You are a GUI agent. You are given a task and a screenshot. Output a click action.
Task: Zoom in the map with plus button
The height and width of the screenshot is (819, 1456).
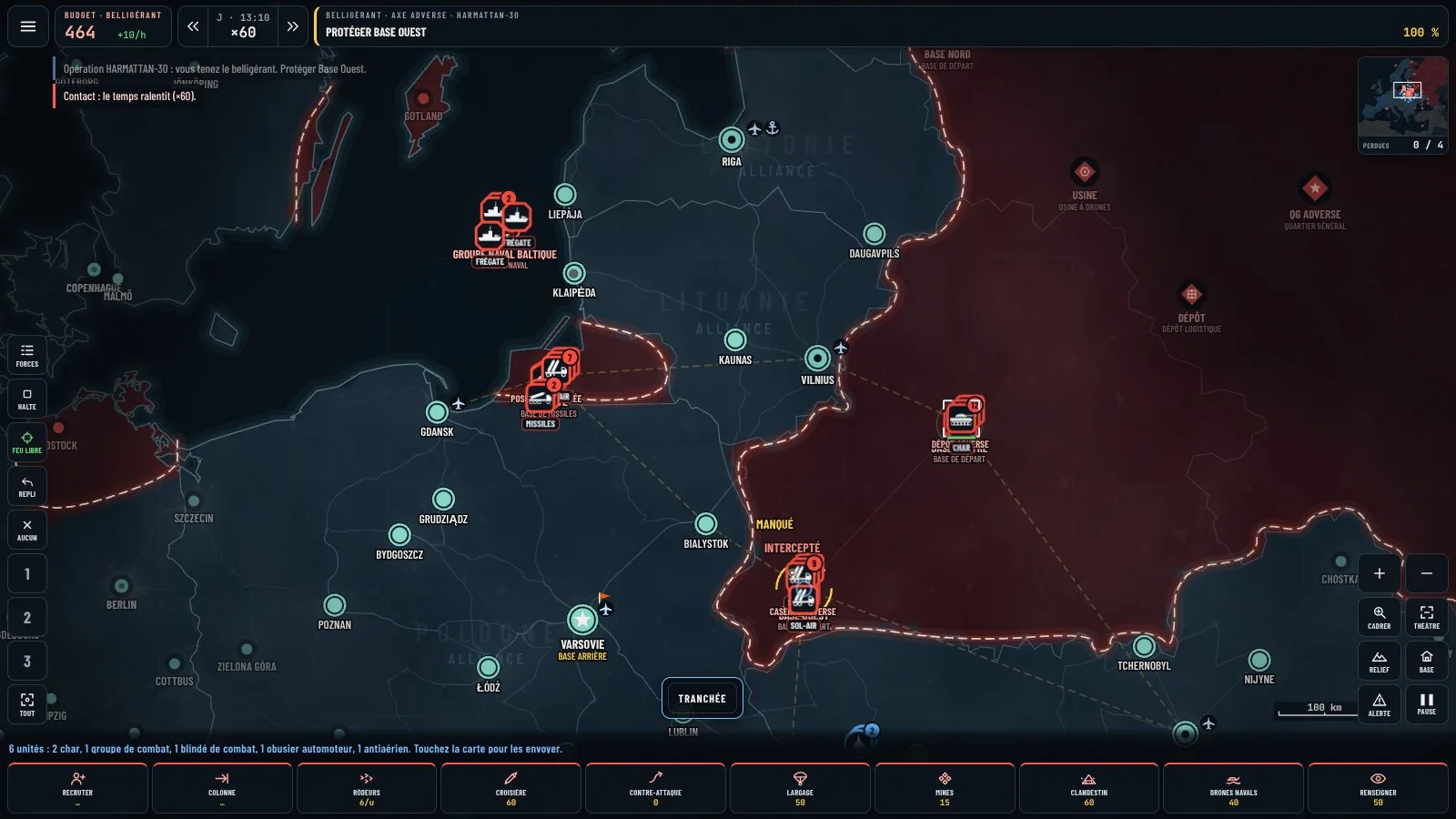tap(1380, 573)
